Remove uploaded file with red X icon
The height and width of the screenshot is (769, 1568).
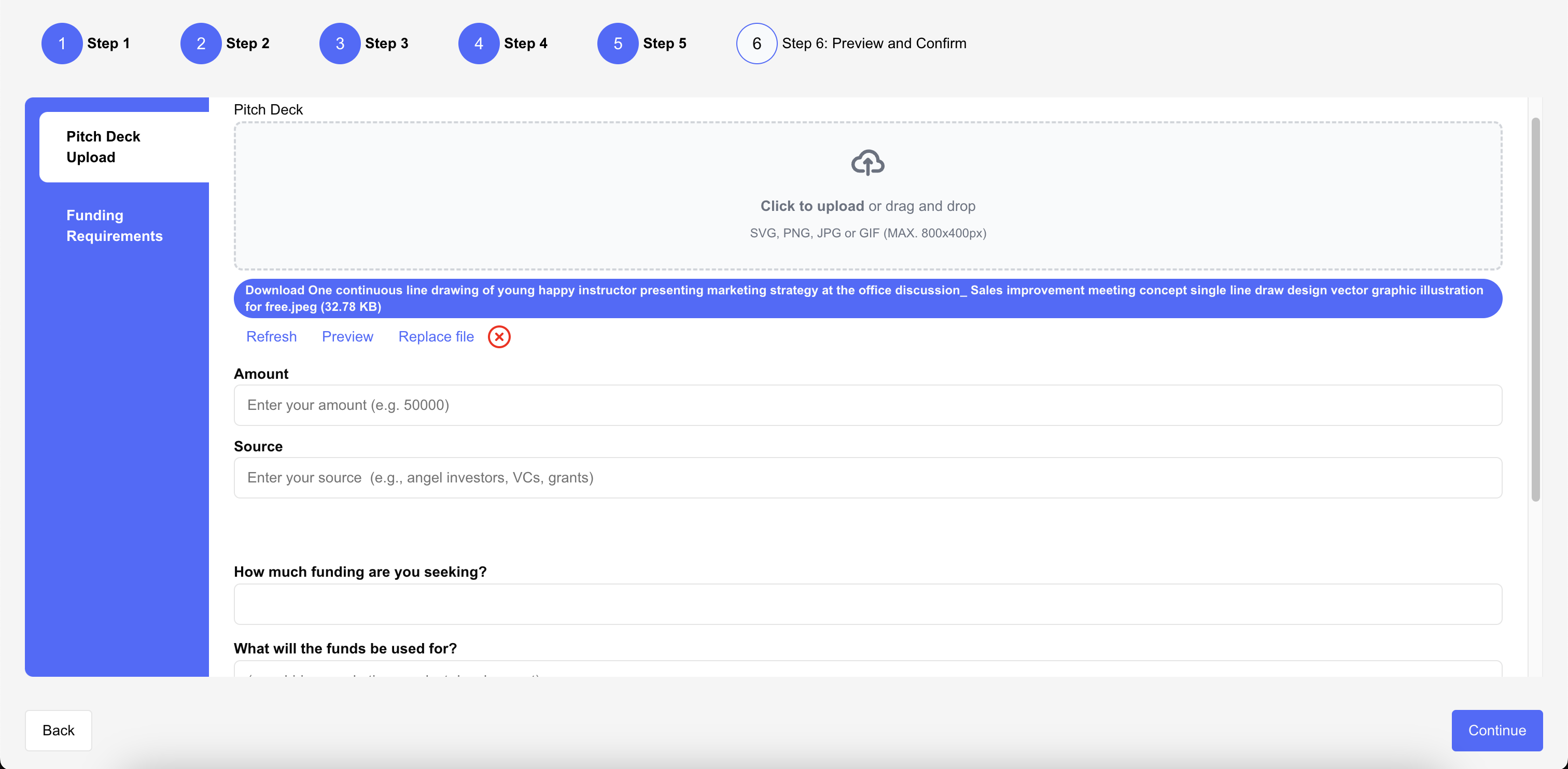coord(498,336)
